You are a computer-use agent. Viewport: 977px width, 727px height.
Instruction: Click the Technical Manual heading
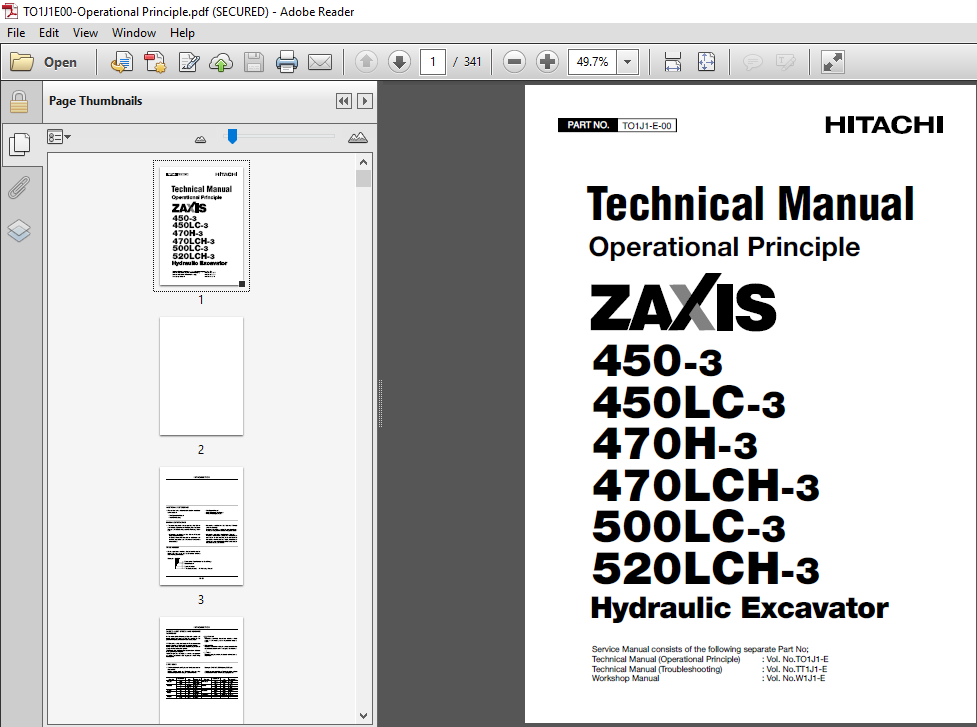coord(750,204)
